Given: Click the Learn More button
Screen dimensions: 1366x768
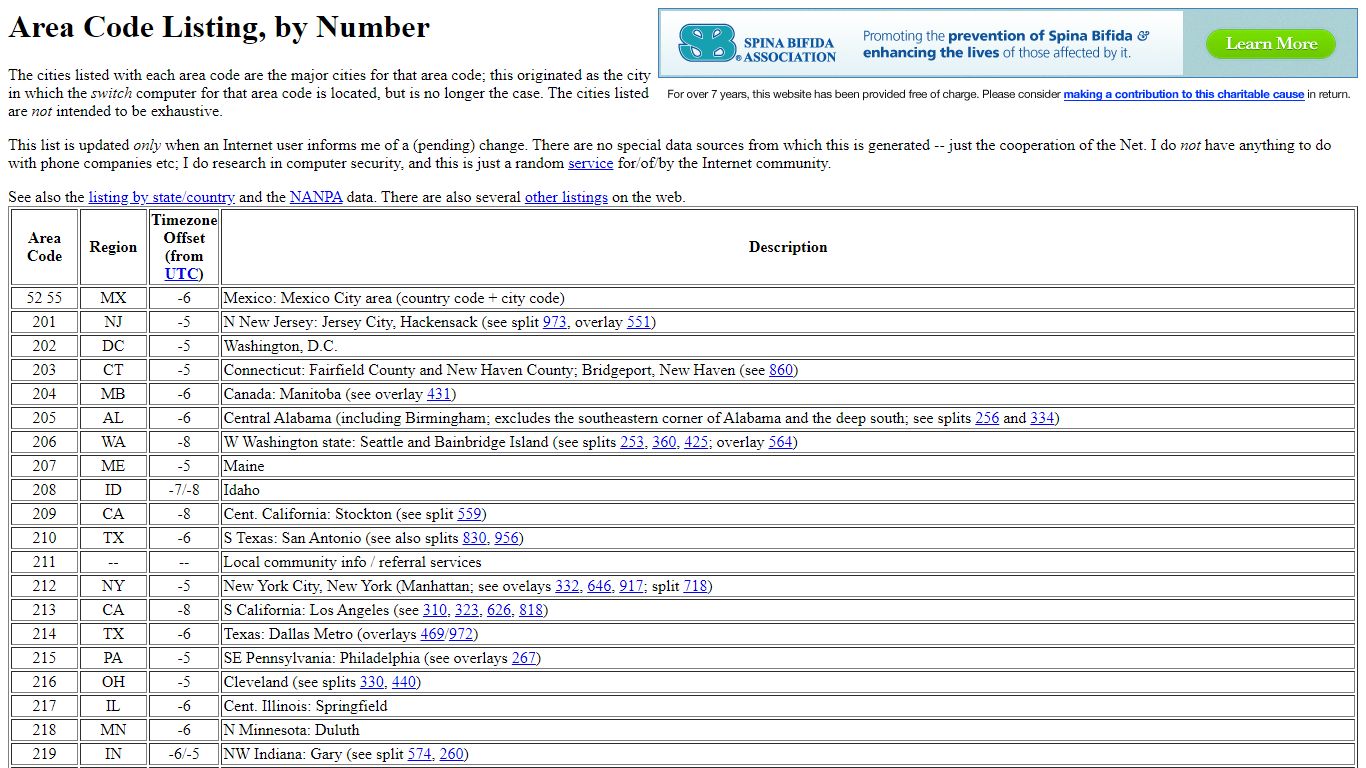Looking at the screenshot, I should 1270,43.
